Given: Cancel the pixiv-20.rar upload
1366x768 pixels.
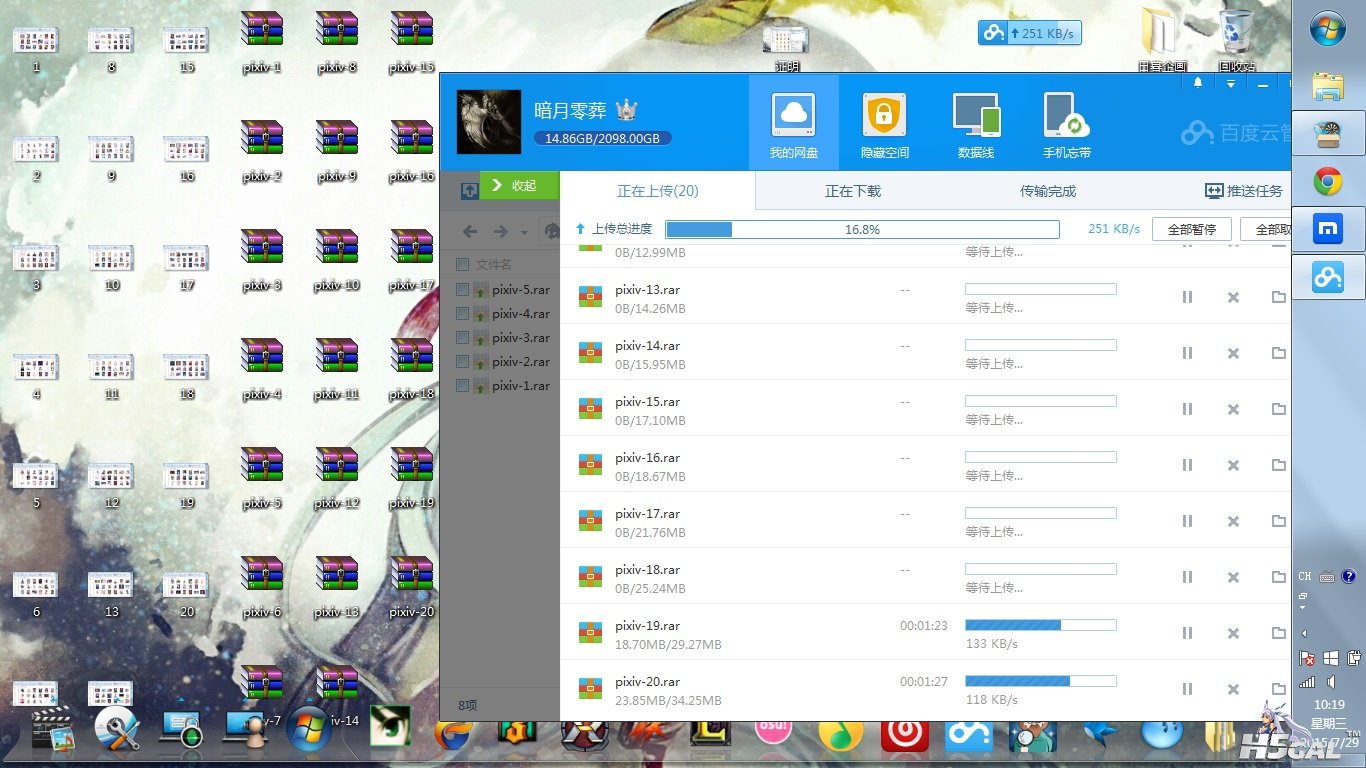Looking at the screenshot, I should point(1233,689).
